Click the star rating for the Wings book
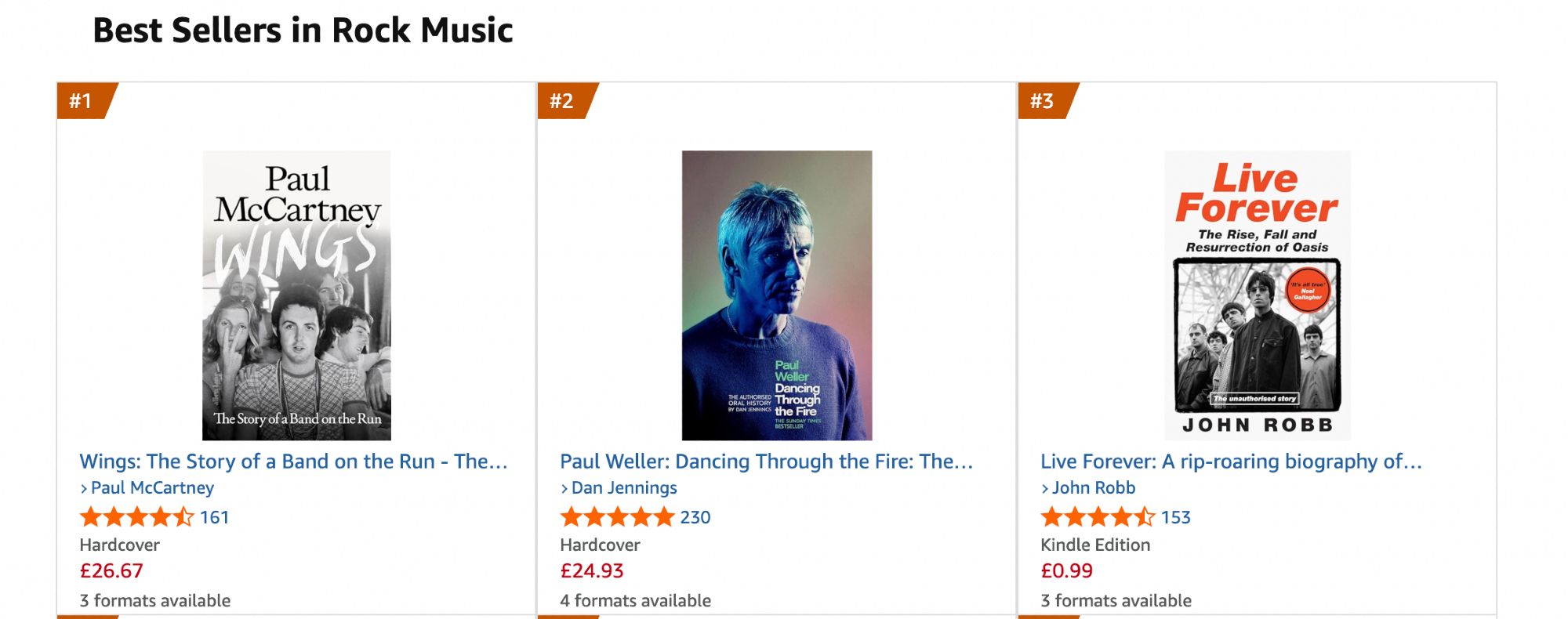The width and height of the screenshot is (1568, 619). [136, 517]
